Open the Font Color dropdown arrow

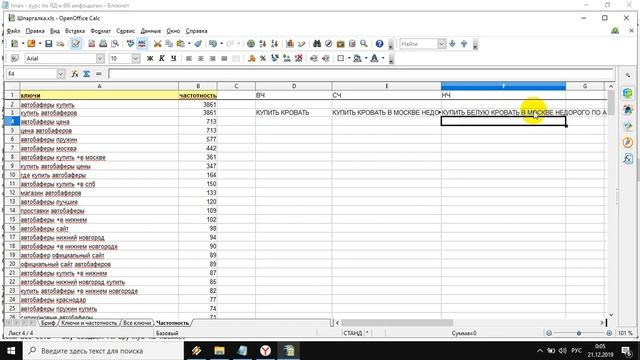(x=383, y=58)
